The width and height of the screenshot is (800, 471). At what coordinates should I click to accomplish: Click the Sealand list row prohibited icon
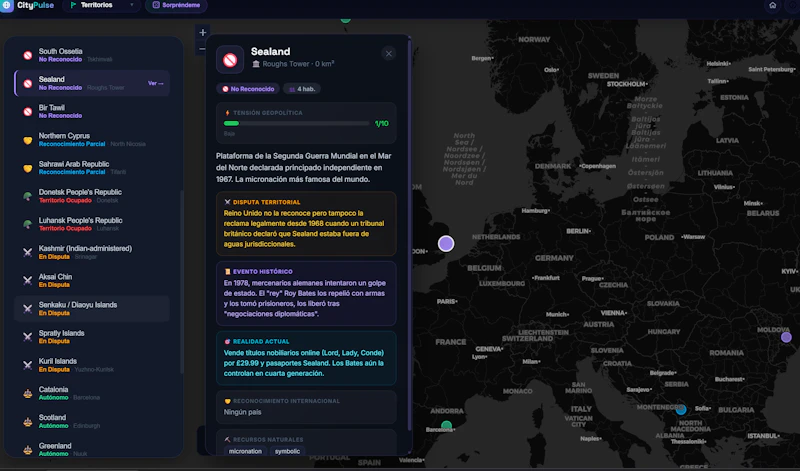tap(28, 83)
